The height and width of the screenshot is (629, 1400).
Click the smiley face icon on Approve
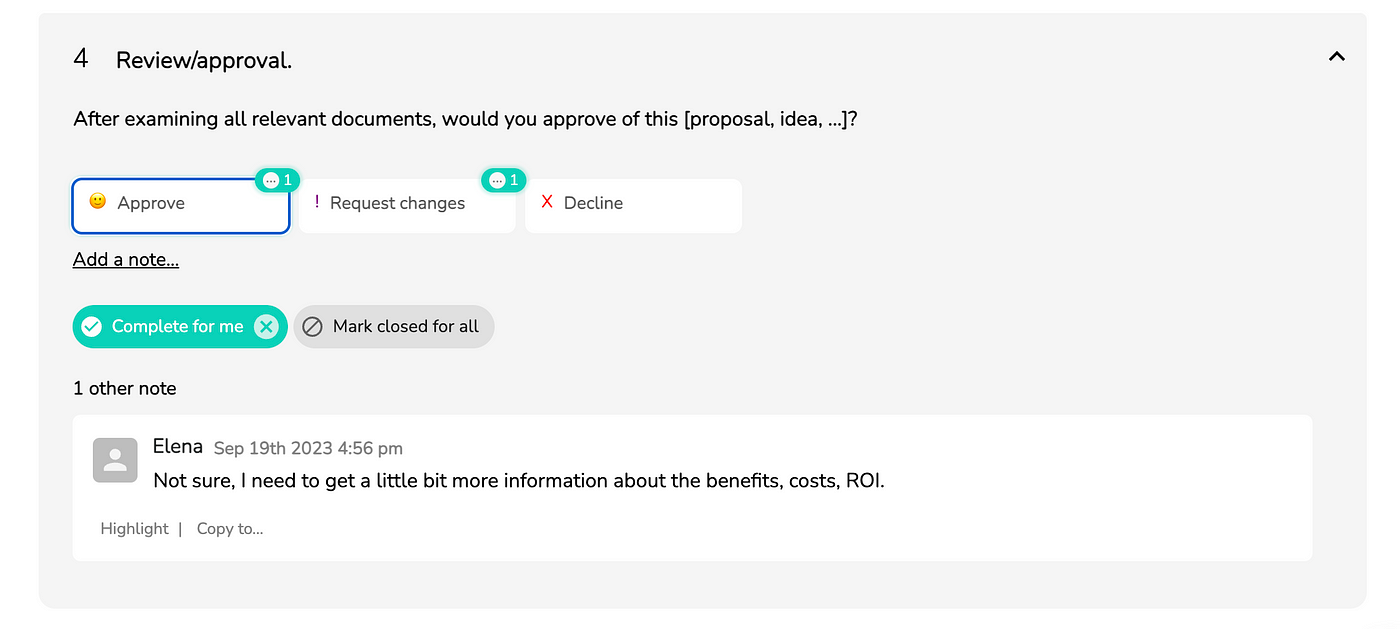tap(97, 201)
